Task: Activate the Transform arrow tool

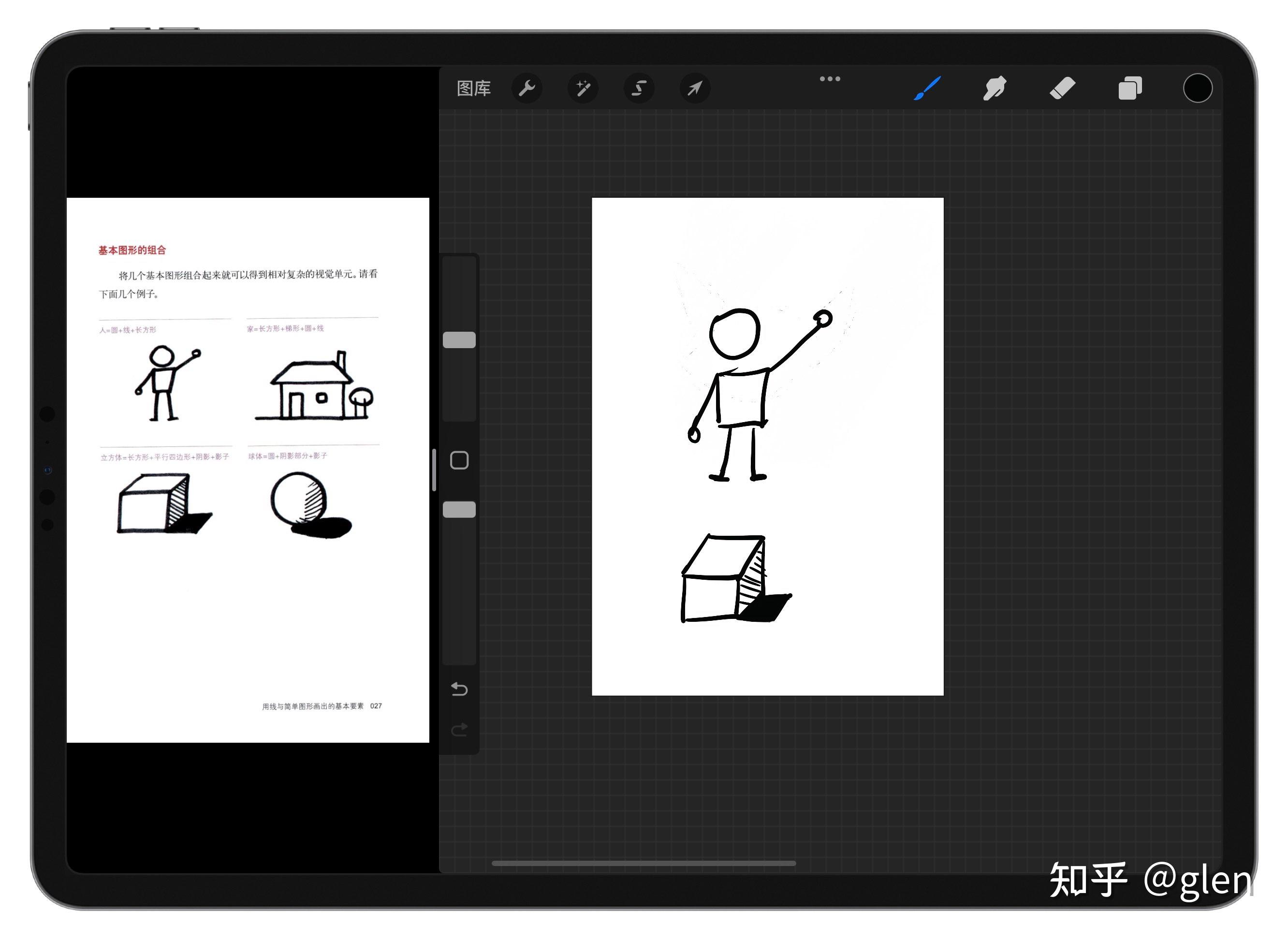Action: click(x=695, y=88)
